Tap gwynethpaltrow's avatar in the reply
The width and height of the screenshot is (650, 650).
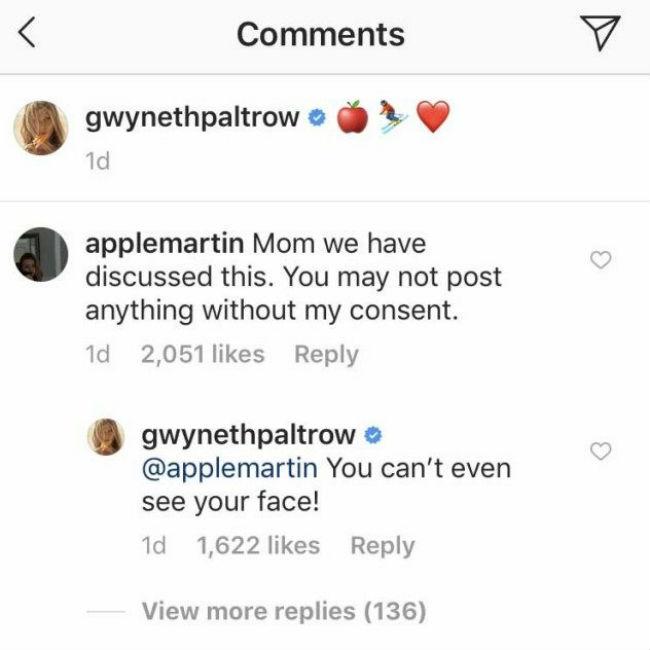112,439
